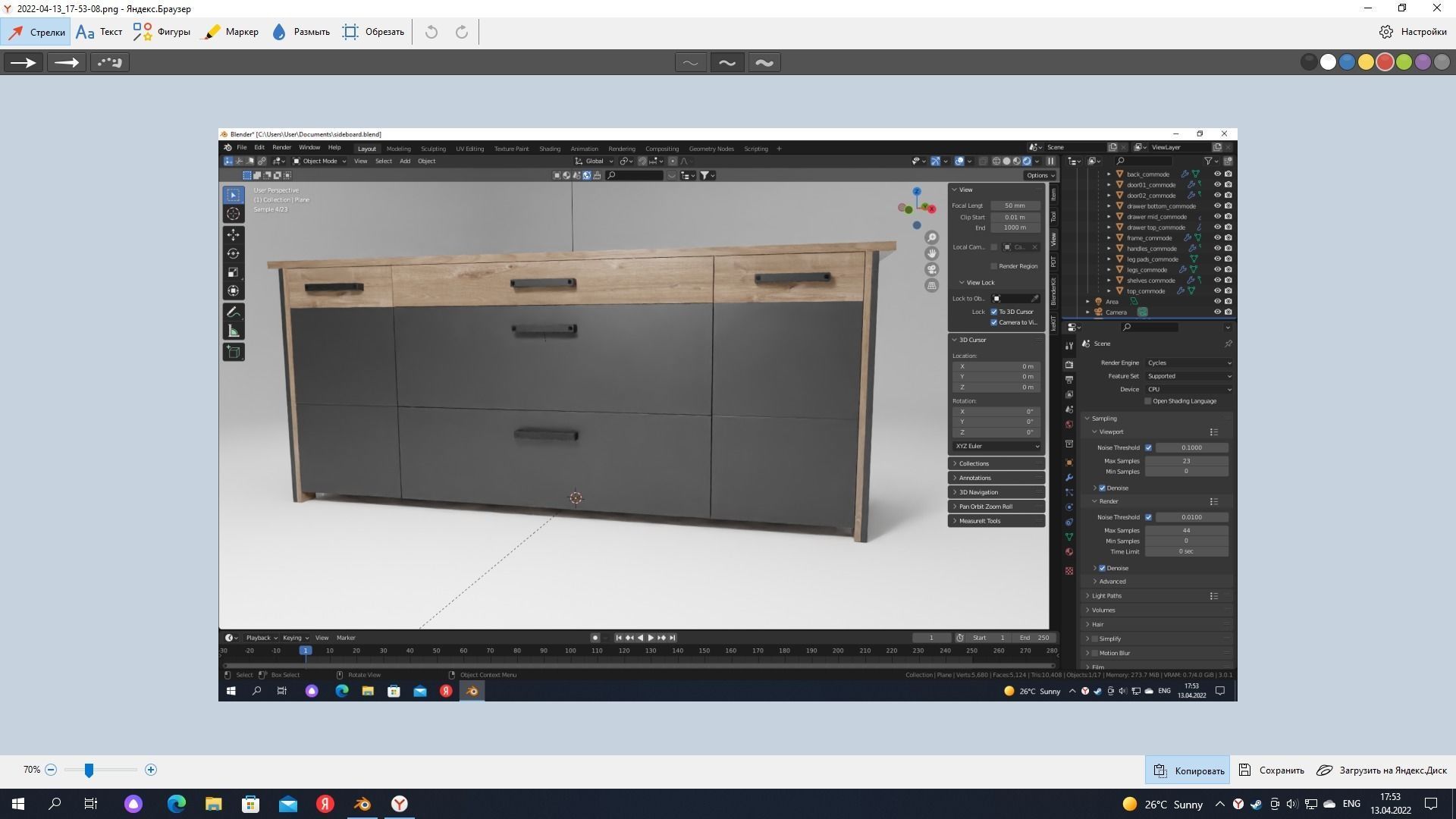Viewport: 1456px width, 819px height.
Task: In Blender image, click Cursor tool
Action: pyautogui.click(x=234, y=214)
